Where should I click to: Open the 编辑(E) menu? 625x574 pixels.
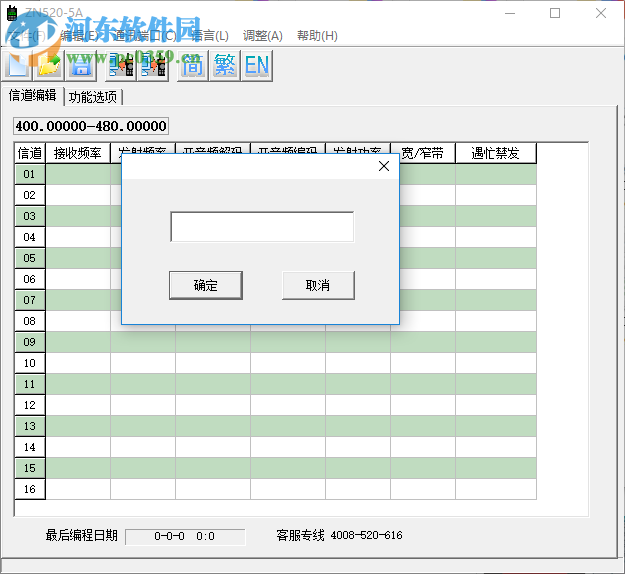[x=79, y=36]
